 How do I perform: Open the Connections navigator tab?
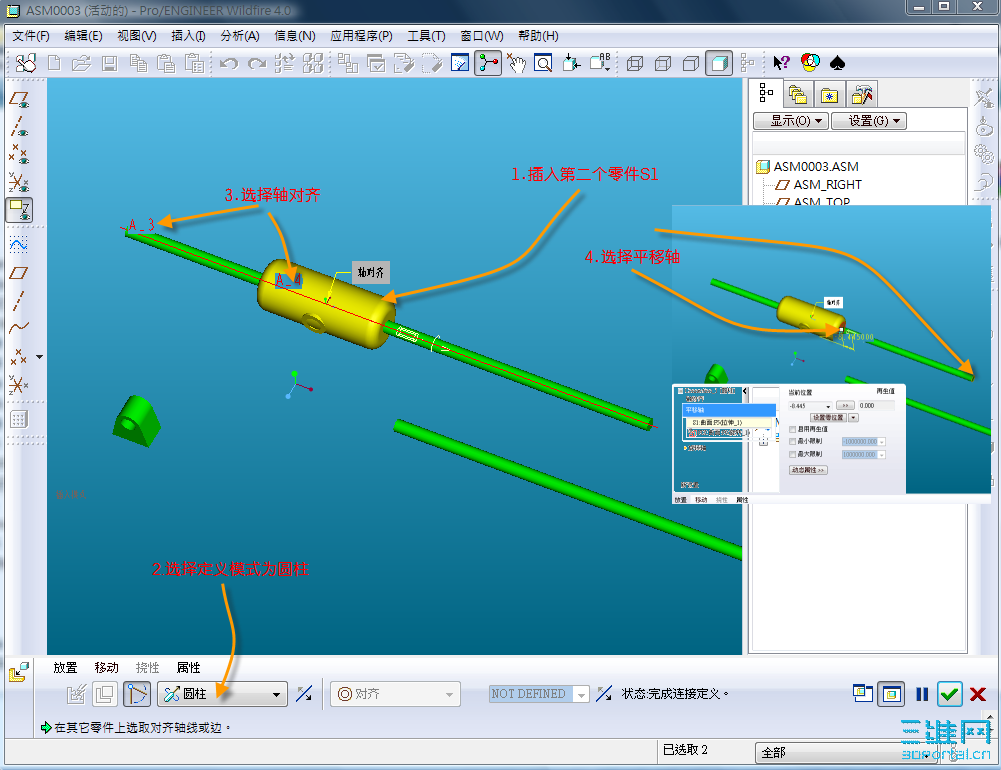pos(861,94)
